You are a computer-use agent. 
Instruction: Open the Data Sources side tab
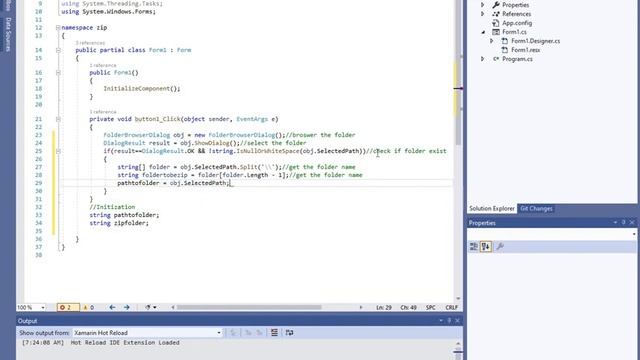(x=8, y=34)
